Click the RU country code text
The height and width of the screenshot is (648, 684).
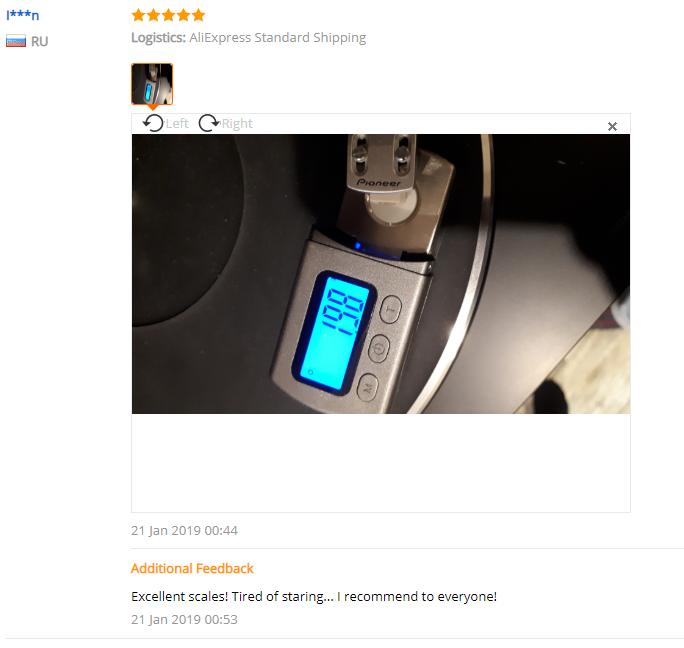[x=39, y=41]
